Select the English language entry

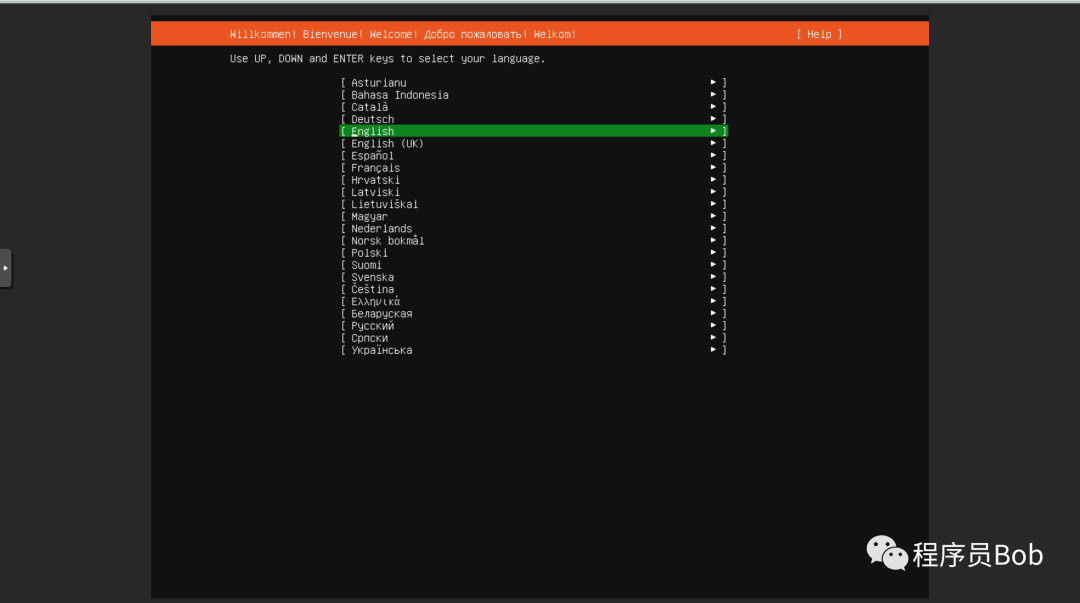click(x=534, y=131)
